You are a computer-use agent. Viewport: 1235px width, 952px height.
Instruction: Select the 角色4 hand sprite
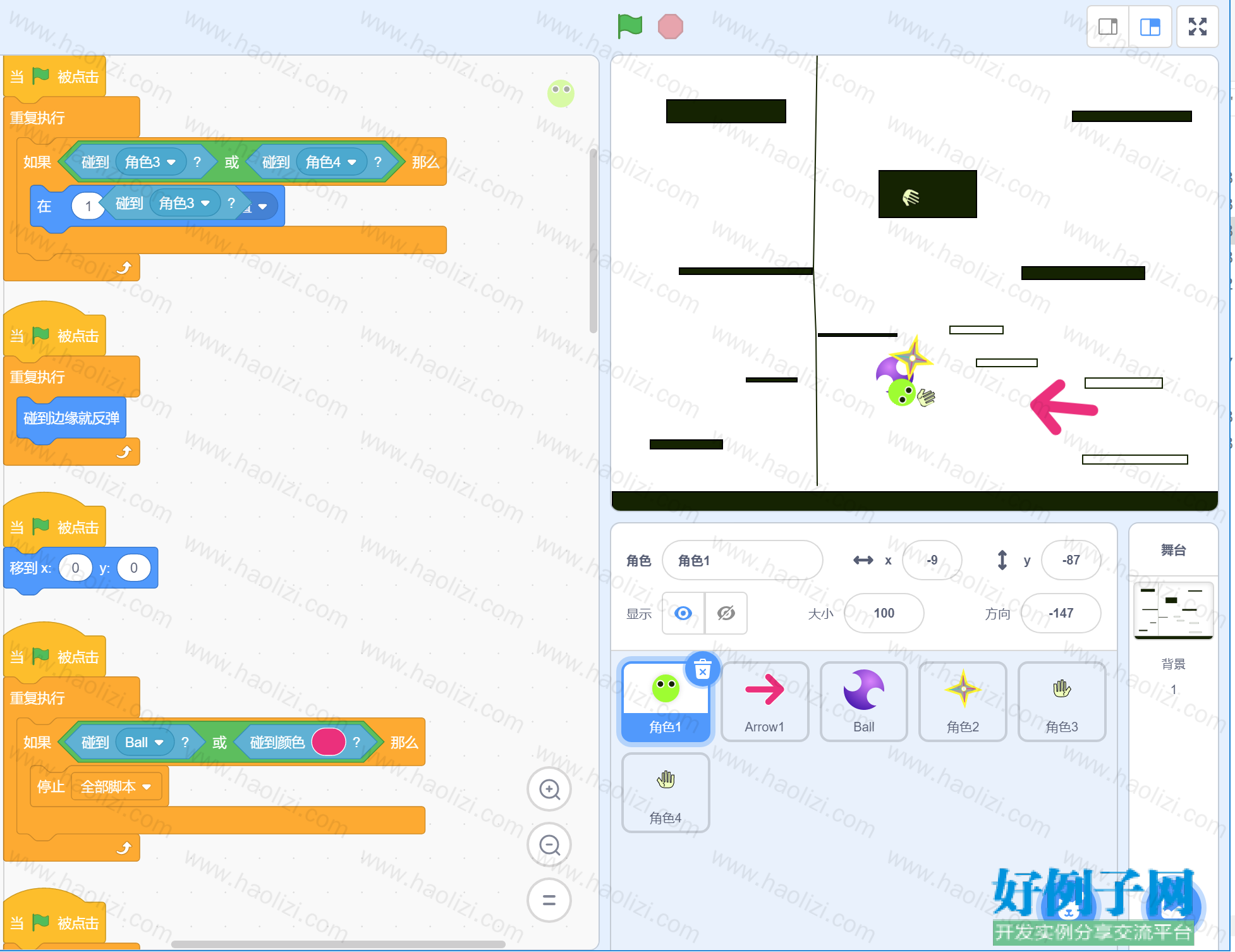tap(666, 793)
